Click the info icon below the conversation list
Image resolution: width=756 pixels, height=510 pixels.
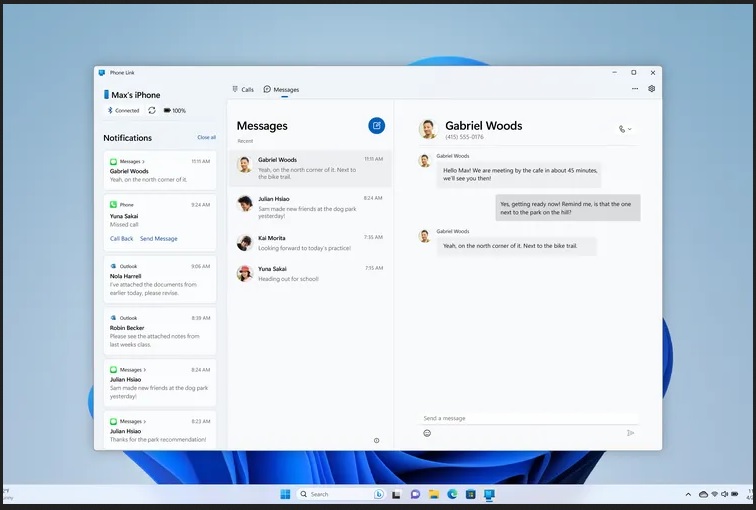[377, 440]
